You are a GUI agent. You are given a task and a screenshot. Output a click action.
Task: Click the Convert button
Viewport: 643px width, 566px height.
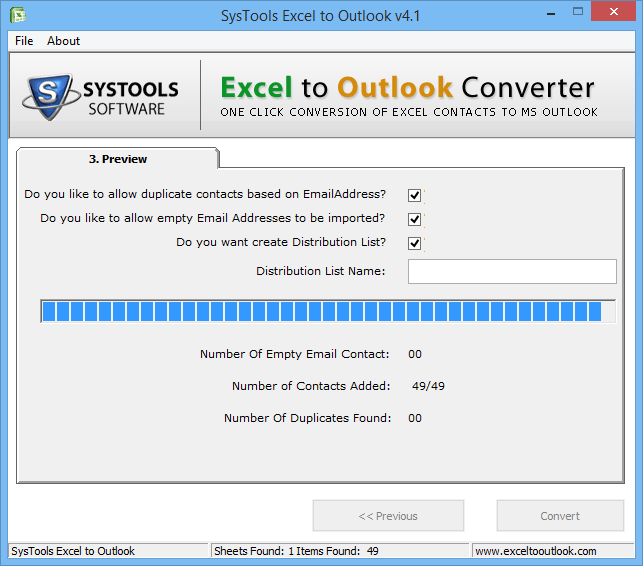click(560, 516)
